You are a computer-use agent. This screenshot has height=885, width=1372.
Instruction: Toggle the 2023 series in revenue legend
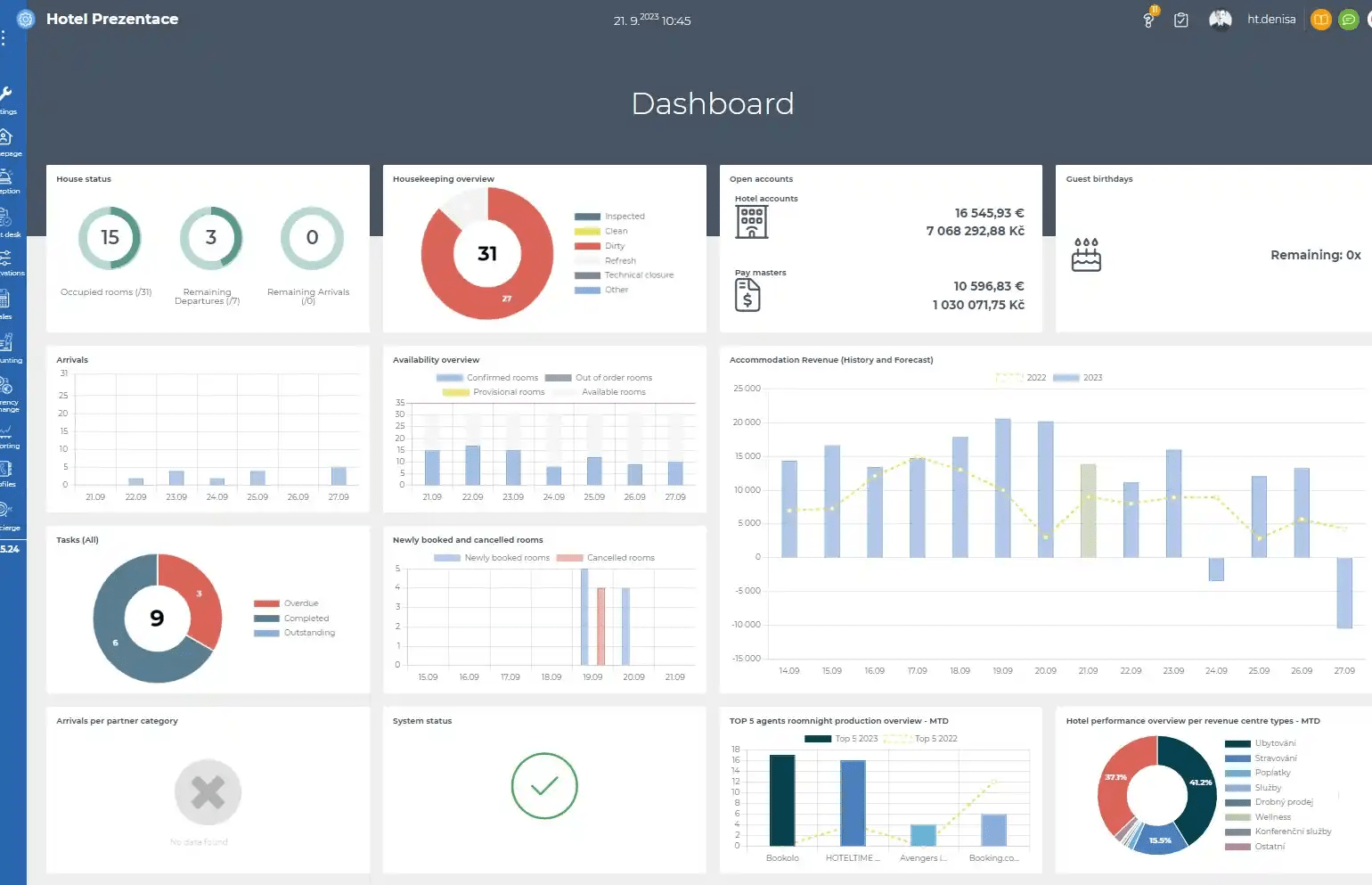1078,378
